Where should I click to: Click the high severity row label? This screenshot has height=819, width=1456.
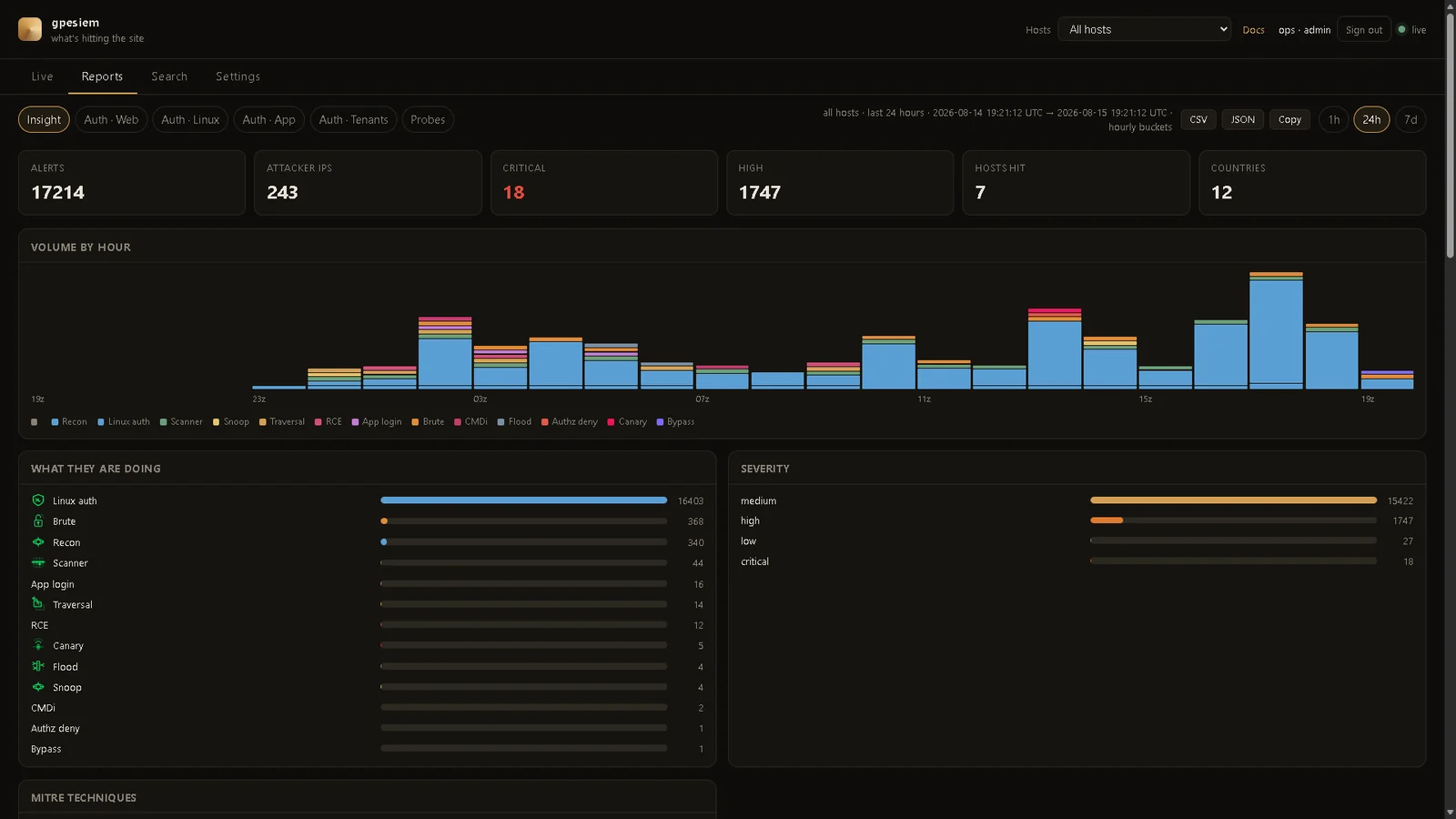tap(750, 521)
